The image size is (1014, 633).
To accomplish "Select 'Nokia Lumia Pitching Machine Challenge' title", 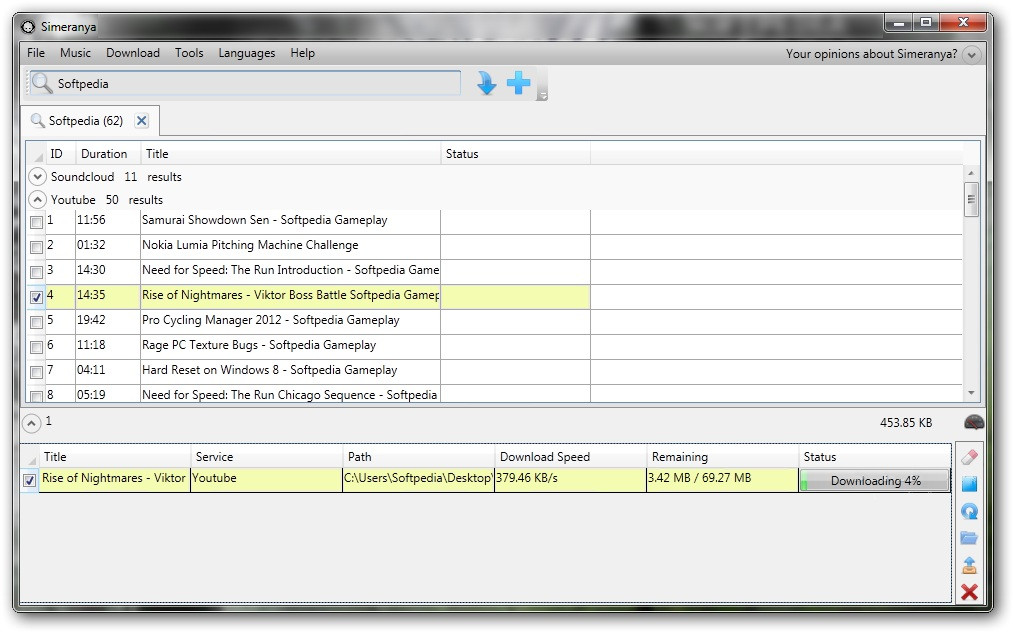I will pos(250,245).
